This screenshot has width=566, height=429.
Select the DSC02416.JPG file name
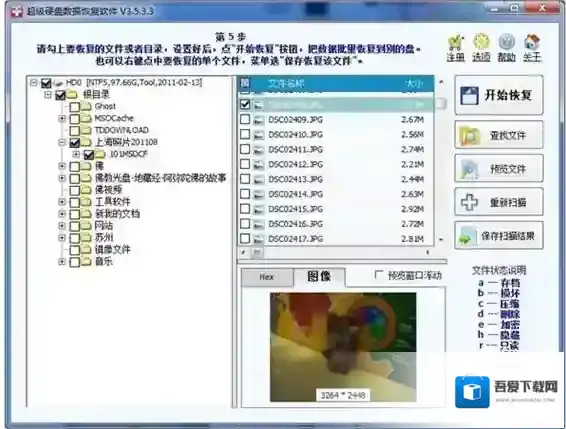point(295,224)
